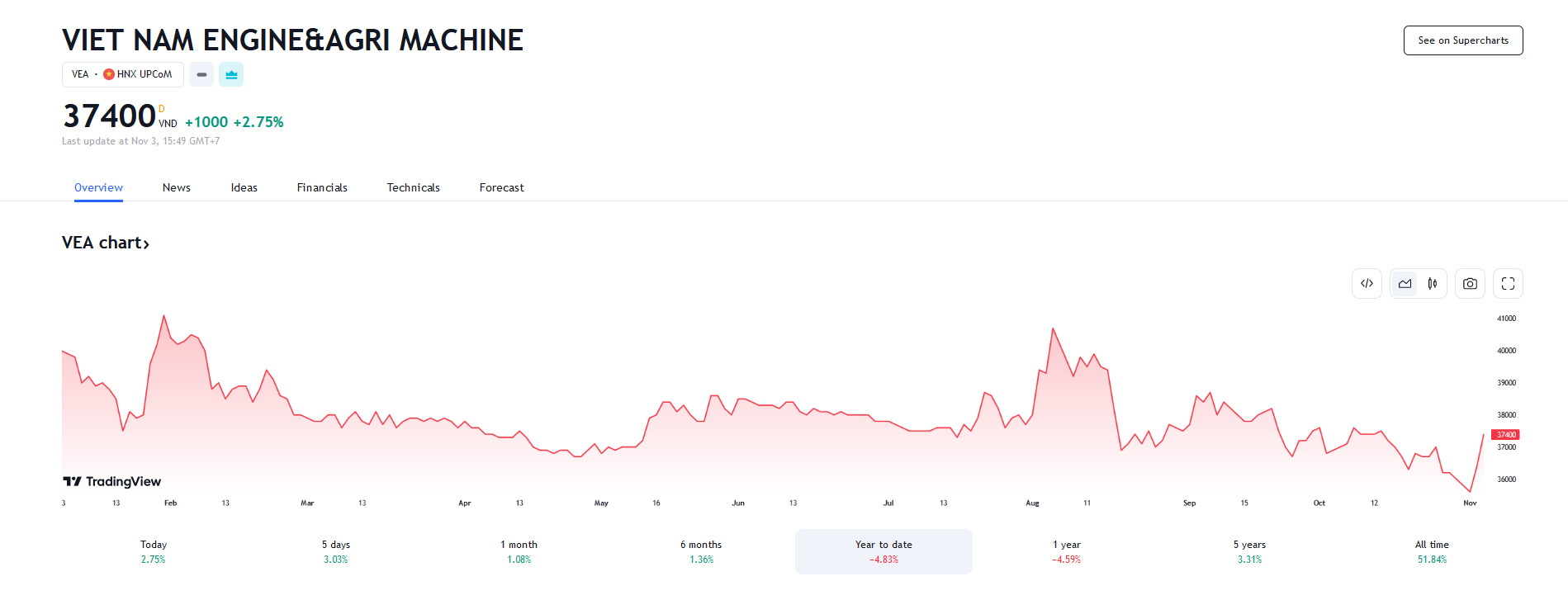Open the Technicals tab
This screenshot has height=600, width=1568.
pos(413,187)
